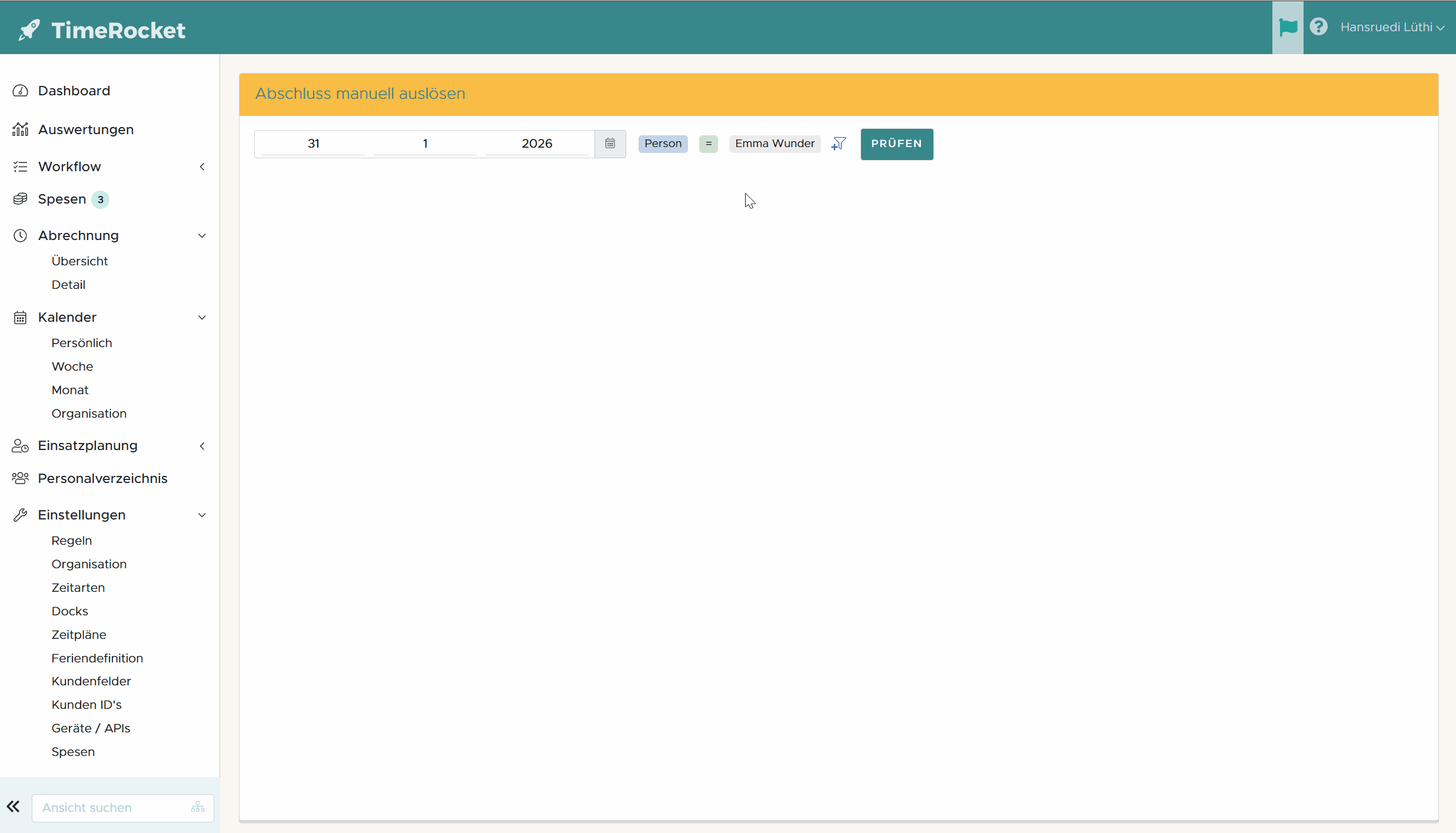Open Dashboard from the sidebar
The width and height of the screenshot is (1456, 833).
74,91
